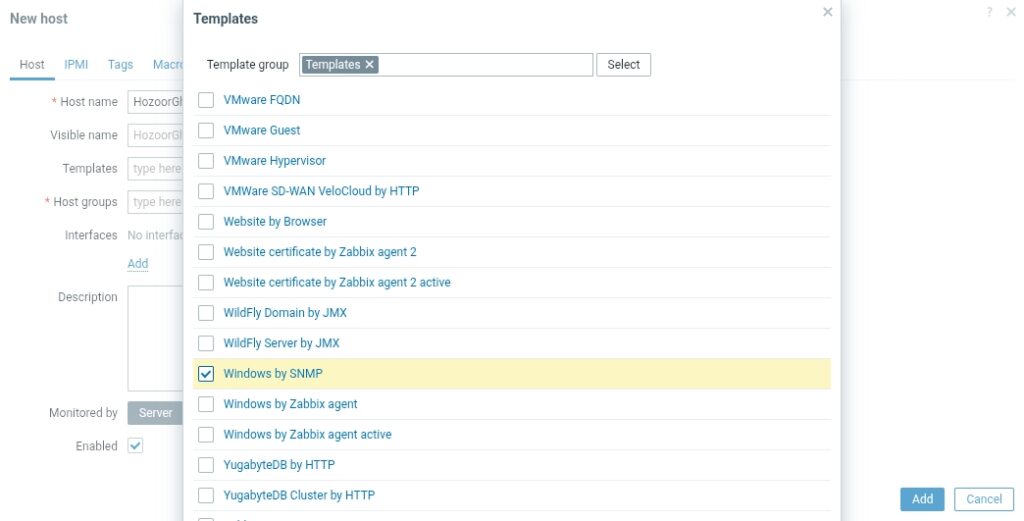This screenshot has width=1024, height=521.
Task: Click Windows by Zabbix agent link
Action: click(290, 404)
